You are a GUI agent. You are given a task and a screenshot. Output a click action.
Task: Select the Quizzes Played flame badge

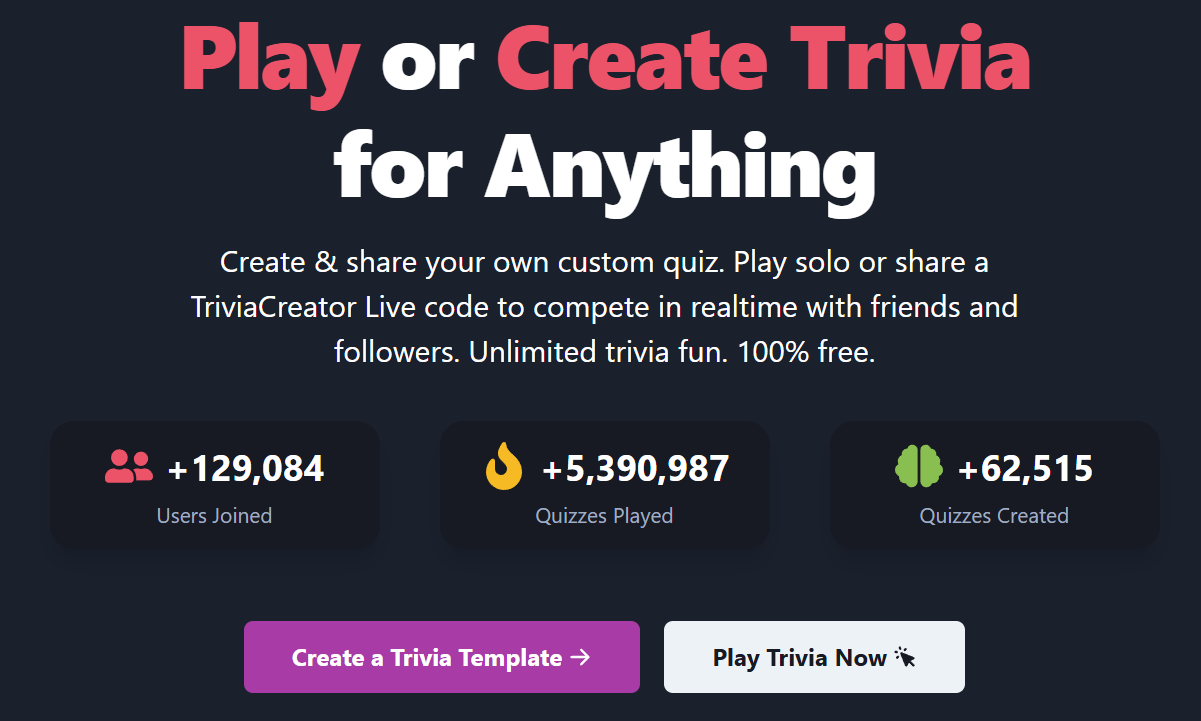click(505, 465)
